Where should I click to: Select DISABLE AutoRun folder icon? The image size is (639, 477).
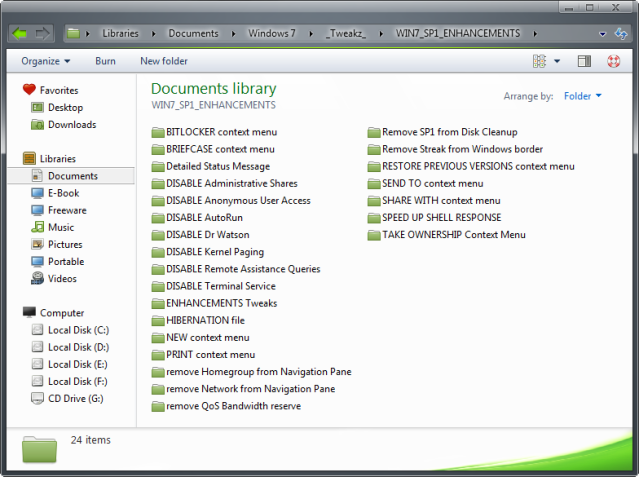pos(158,218)
